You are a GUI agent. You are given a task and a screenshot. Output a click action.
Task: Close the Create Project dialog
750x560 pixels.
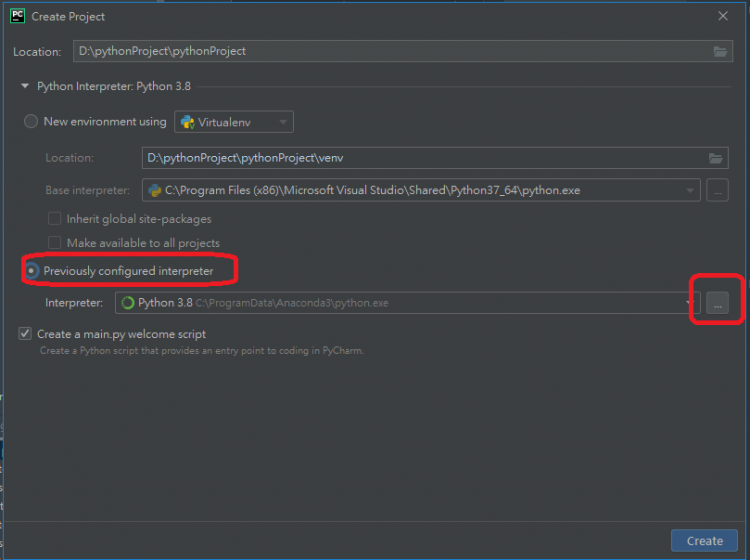coord(723,16)
